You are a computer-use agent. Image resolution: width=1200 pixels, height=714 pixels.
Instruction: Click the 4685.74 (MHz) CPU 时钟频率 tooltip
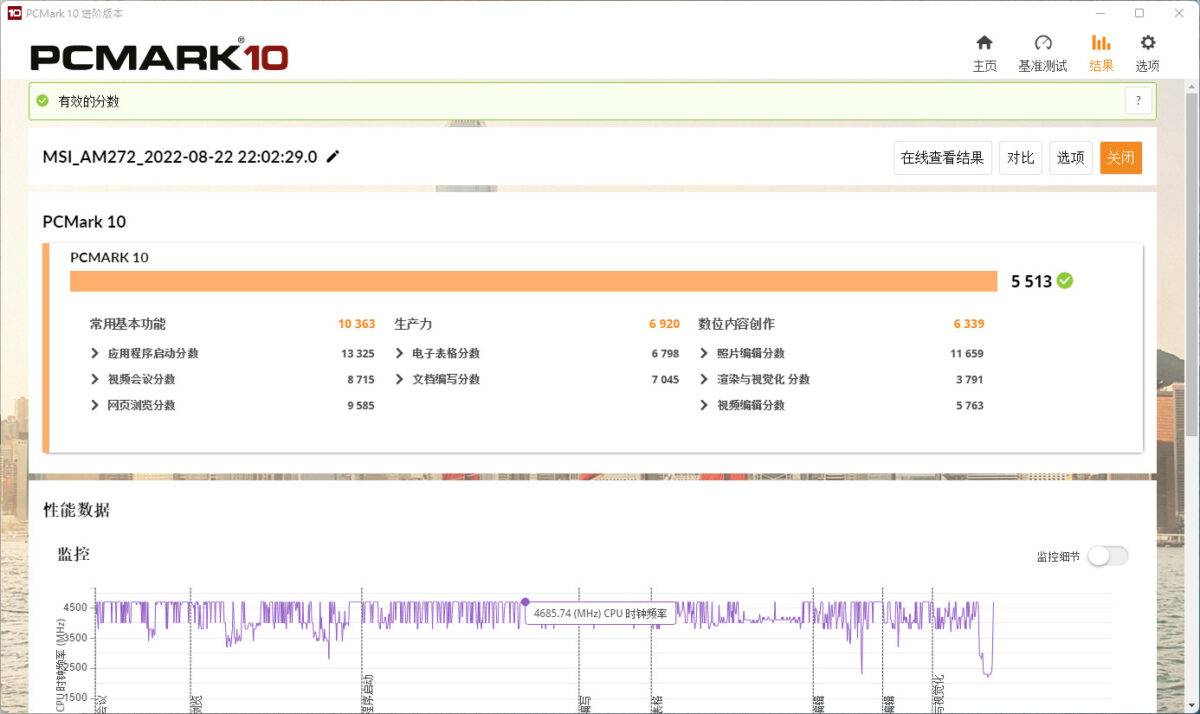pyautogui.click(x=600, y=613)
